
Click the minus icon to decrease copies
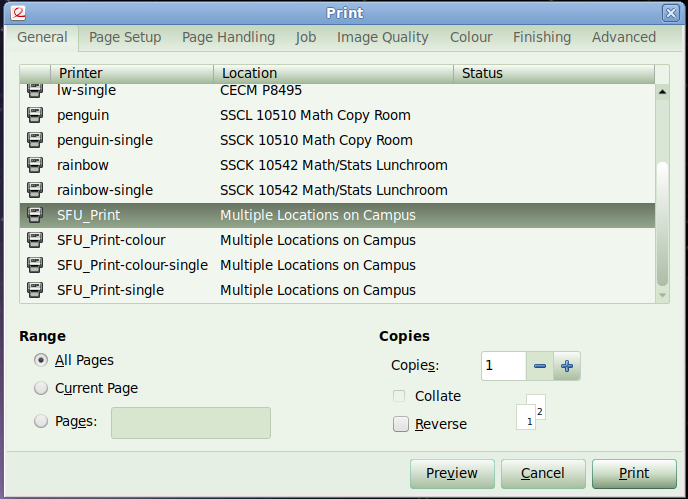click(540, 366)
